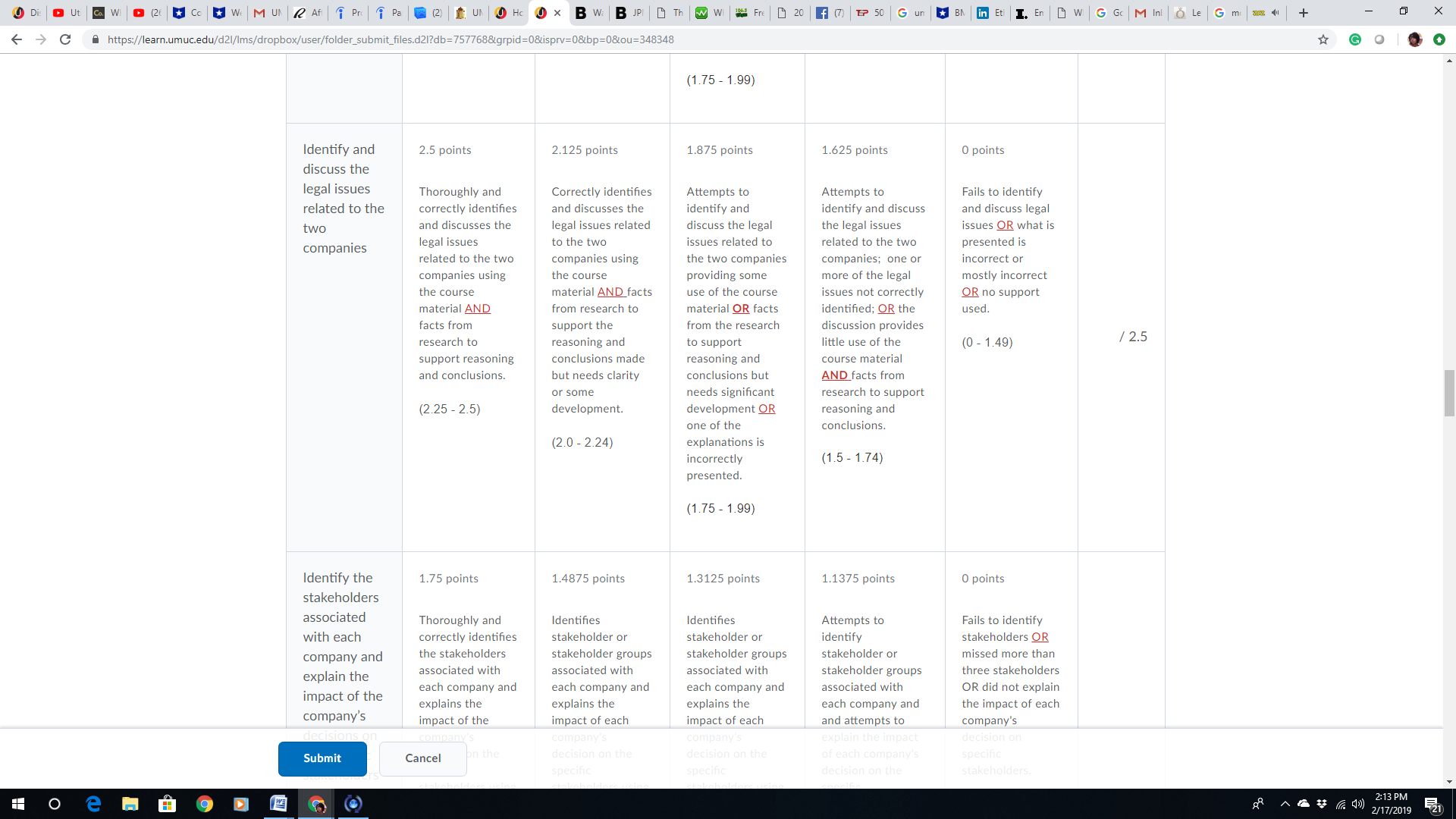Open the notification action center

(x=1432, y=804)
